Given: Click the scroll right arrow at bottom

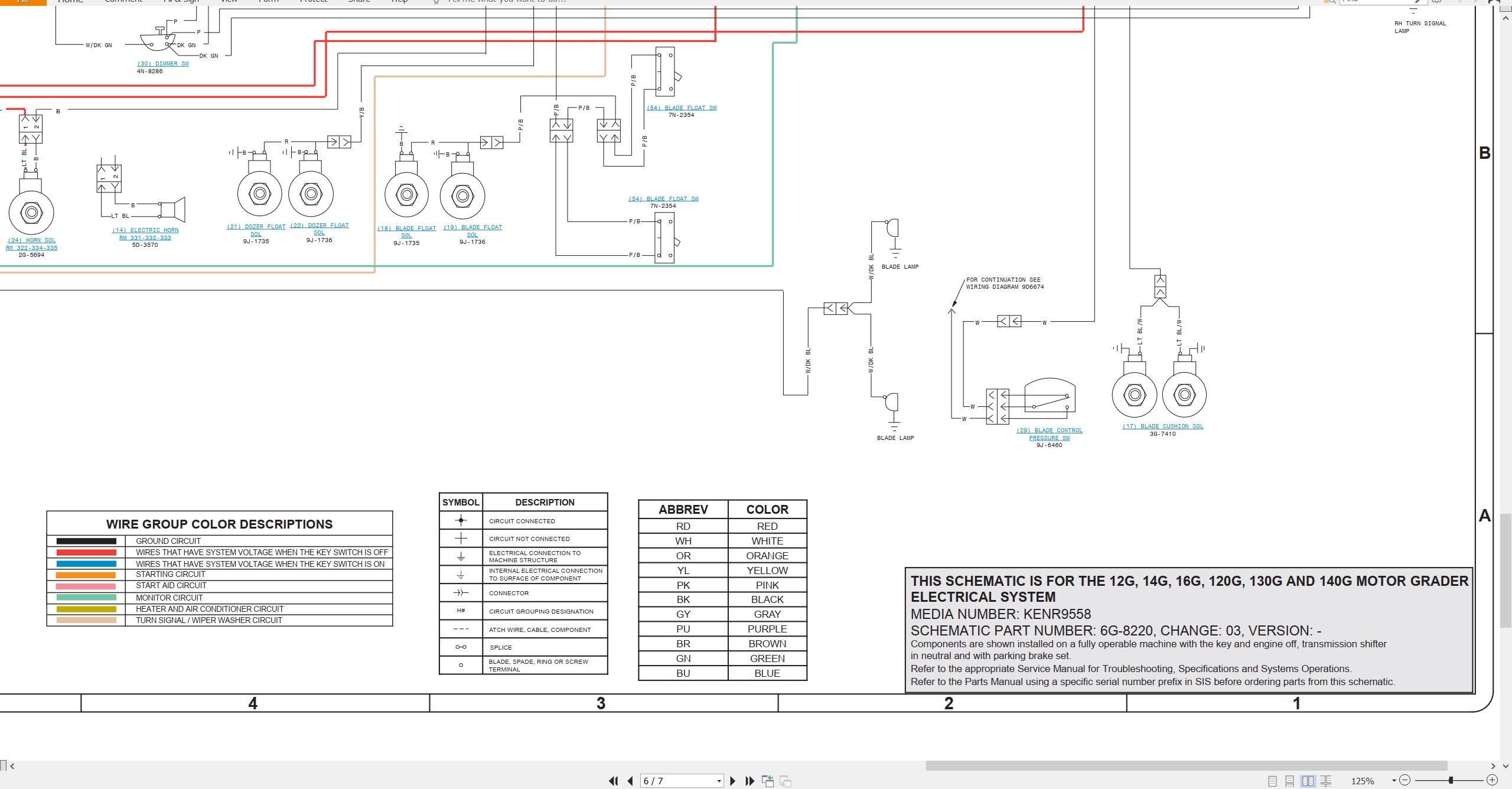Looking at the screenshot, I should pos(1493,766).
